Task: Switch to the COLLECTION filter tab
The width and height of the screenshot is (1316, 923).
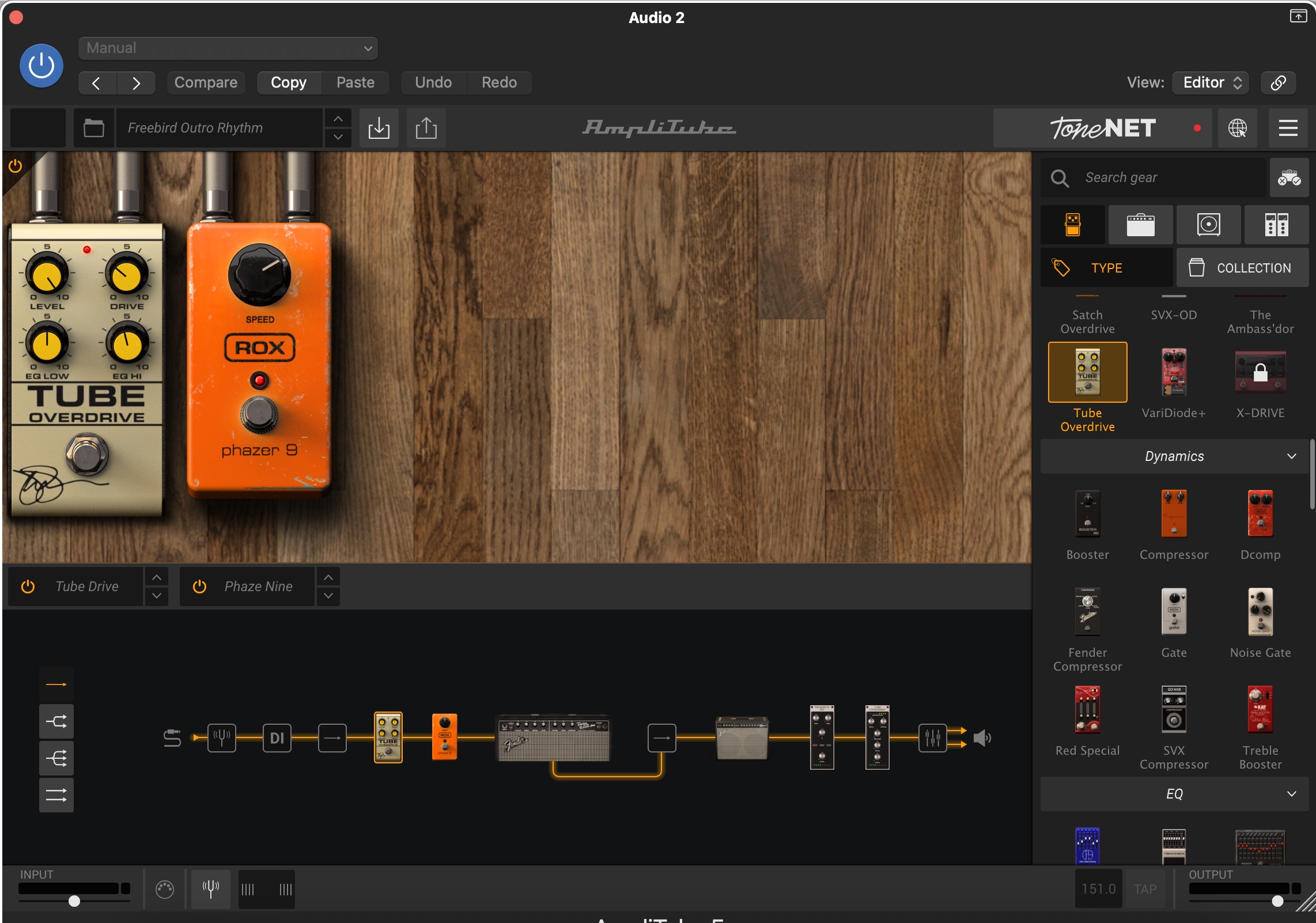Action: [x=1243, y=268]
